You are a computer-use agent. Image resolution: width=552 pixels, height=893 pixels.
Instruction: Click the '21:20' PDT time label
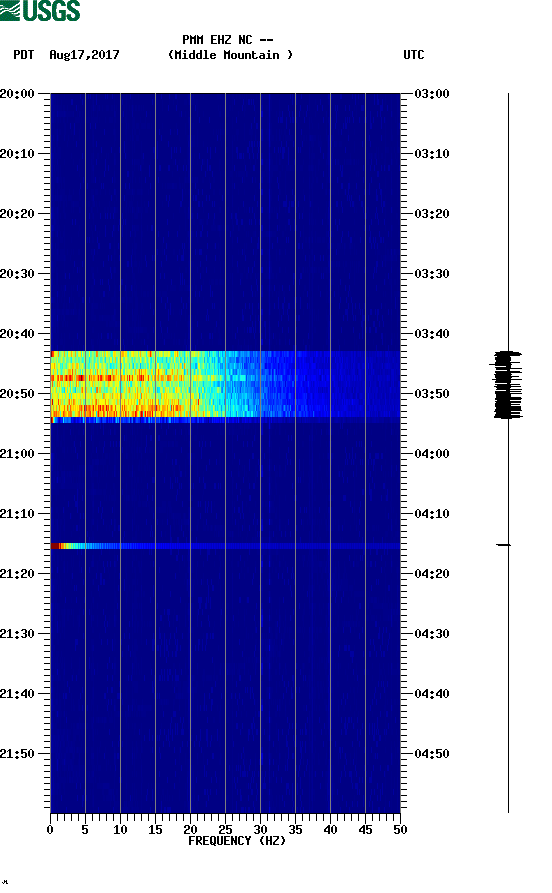coord(17,574)
